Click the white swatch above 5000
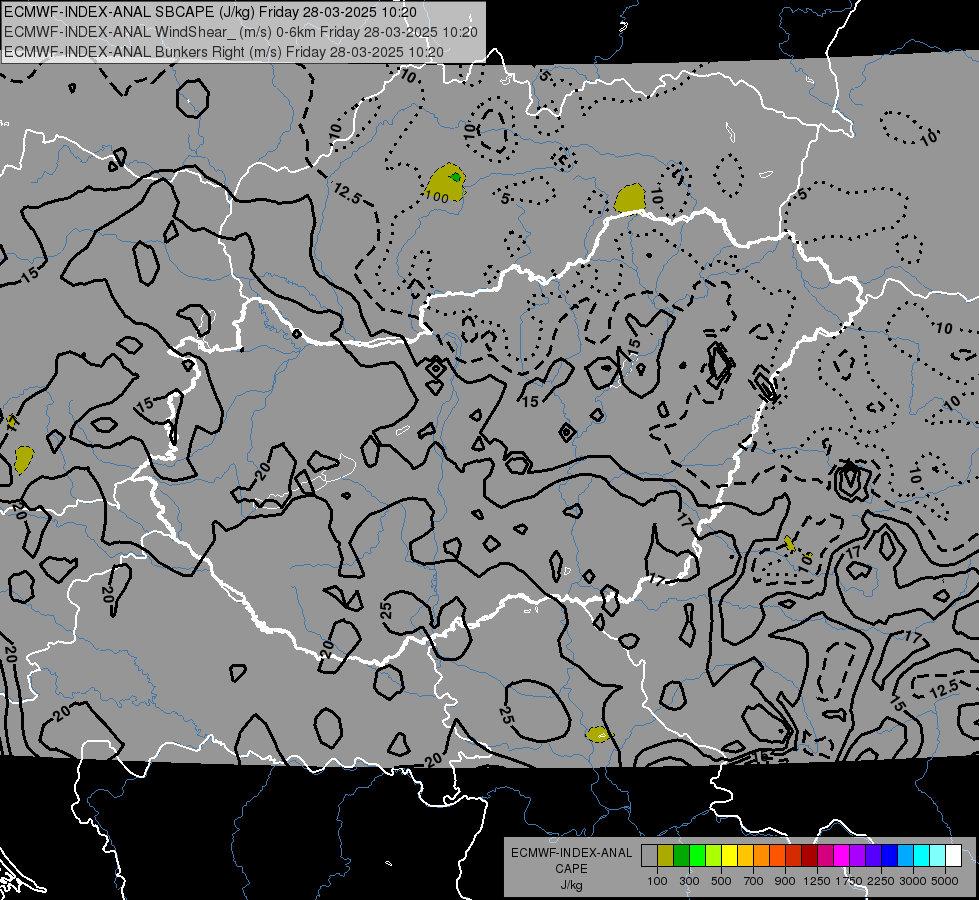979x900 pixels. click(x=954, y=856)
